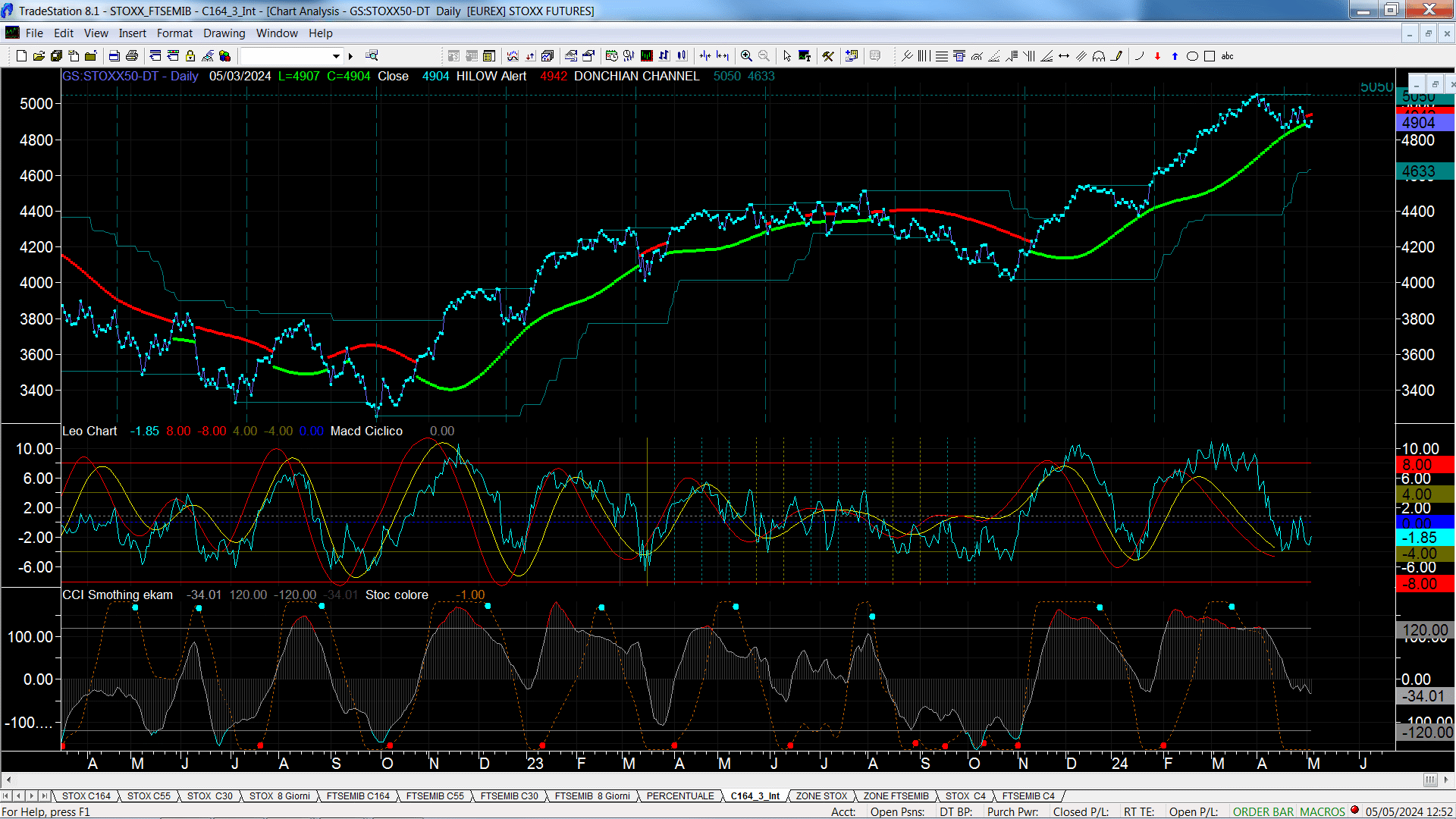Select the Andrews Pitchfork drawing tool

[907, 56]
